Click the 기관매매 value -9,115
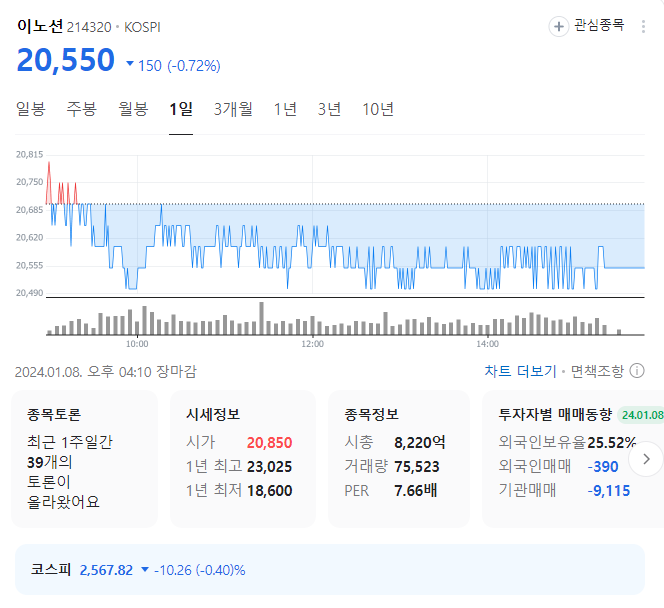 point(609,491)
